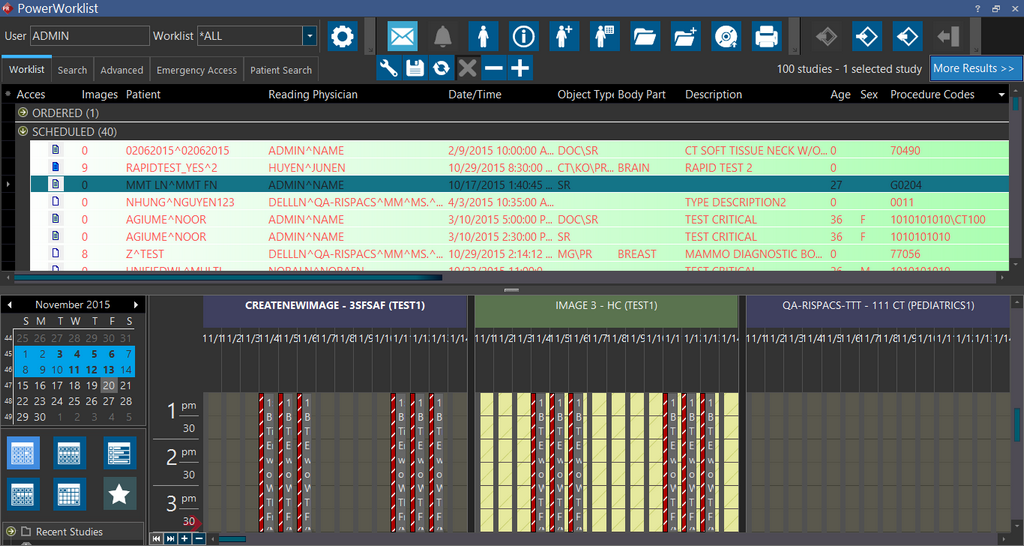This screenshot has height=546, width=1024.
Task: Switch to list-style schedule view icon
Action: point(120,452)
